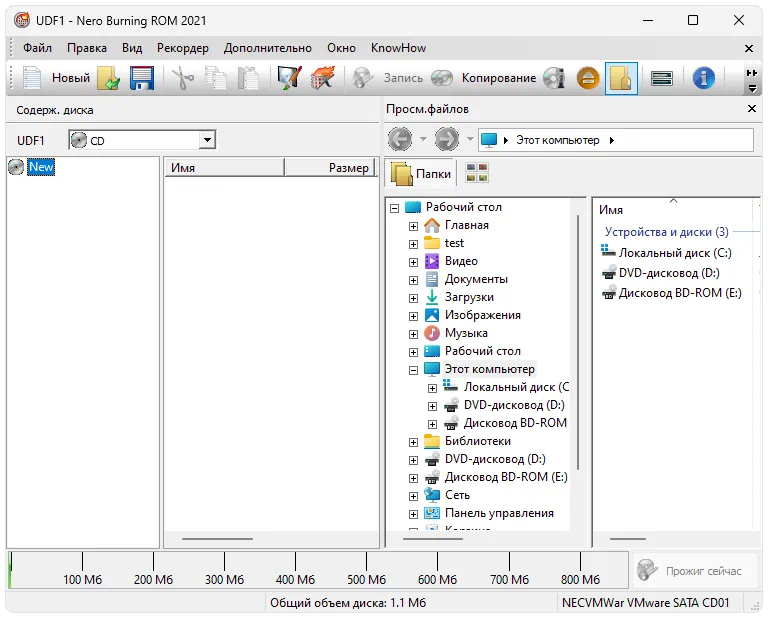Collapse Устройства и диски (3) group
Image resolution: width=768 pixels, height=618 pixels.
click(666, 232)
